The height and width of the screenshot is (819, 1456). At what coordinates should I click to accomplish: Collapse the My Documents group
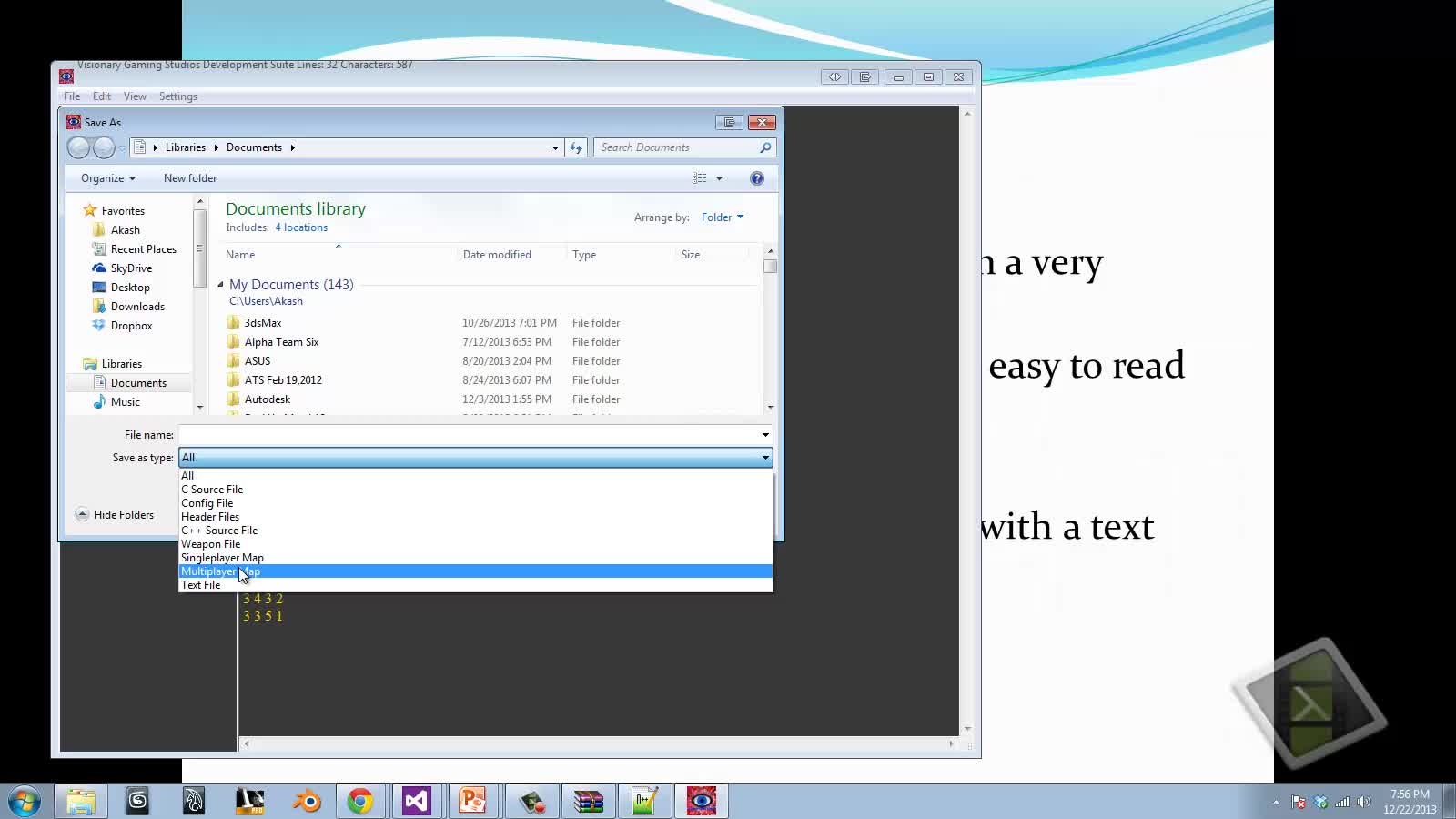(220, 285)
